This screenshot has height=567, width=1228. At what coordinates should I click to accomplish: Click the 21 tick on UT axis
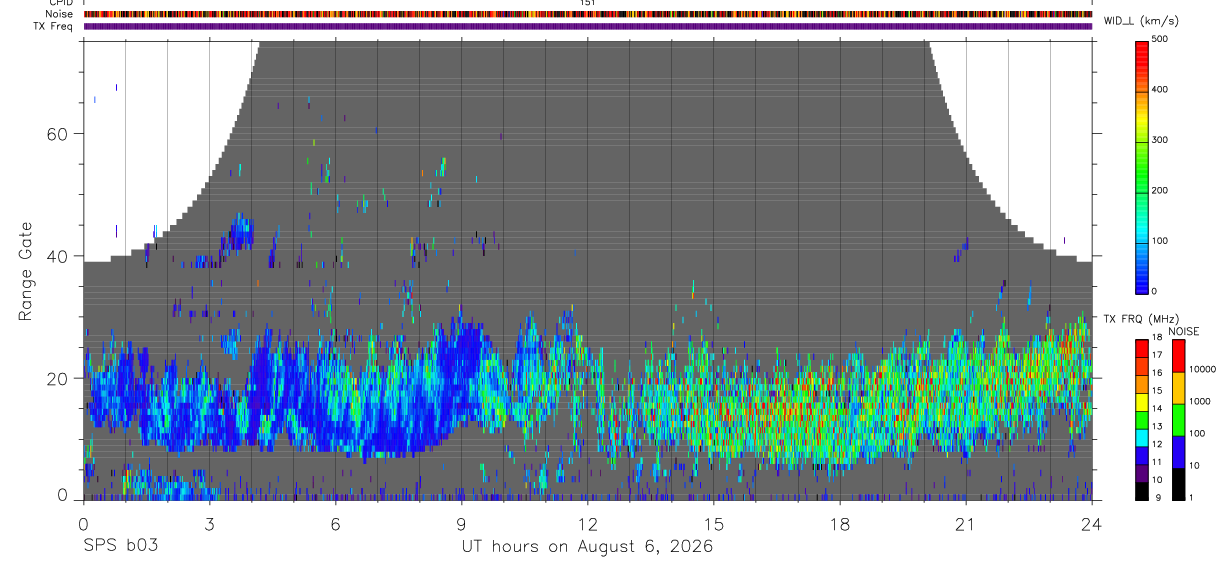coord(965,524)
